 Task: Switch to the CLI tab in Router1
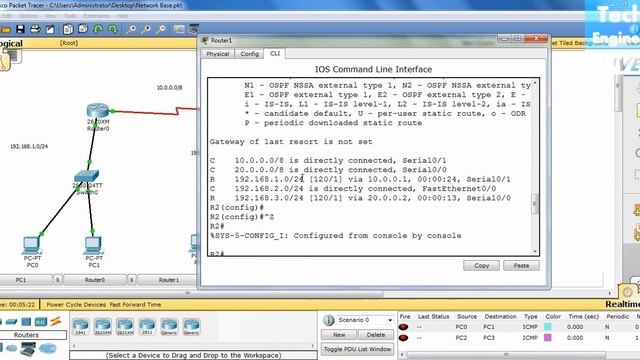275,53
